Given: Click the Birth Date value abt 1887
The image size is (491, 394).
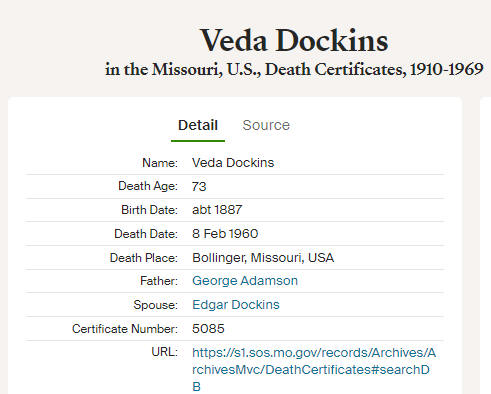Looking at the screenshot, I should (x=217, y=210).
